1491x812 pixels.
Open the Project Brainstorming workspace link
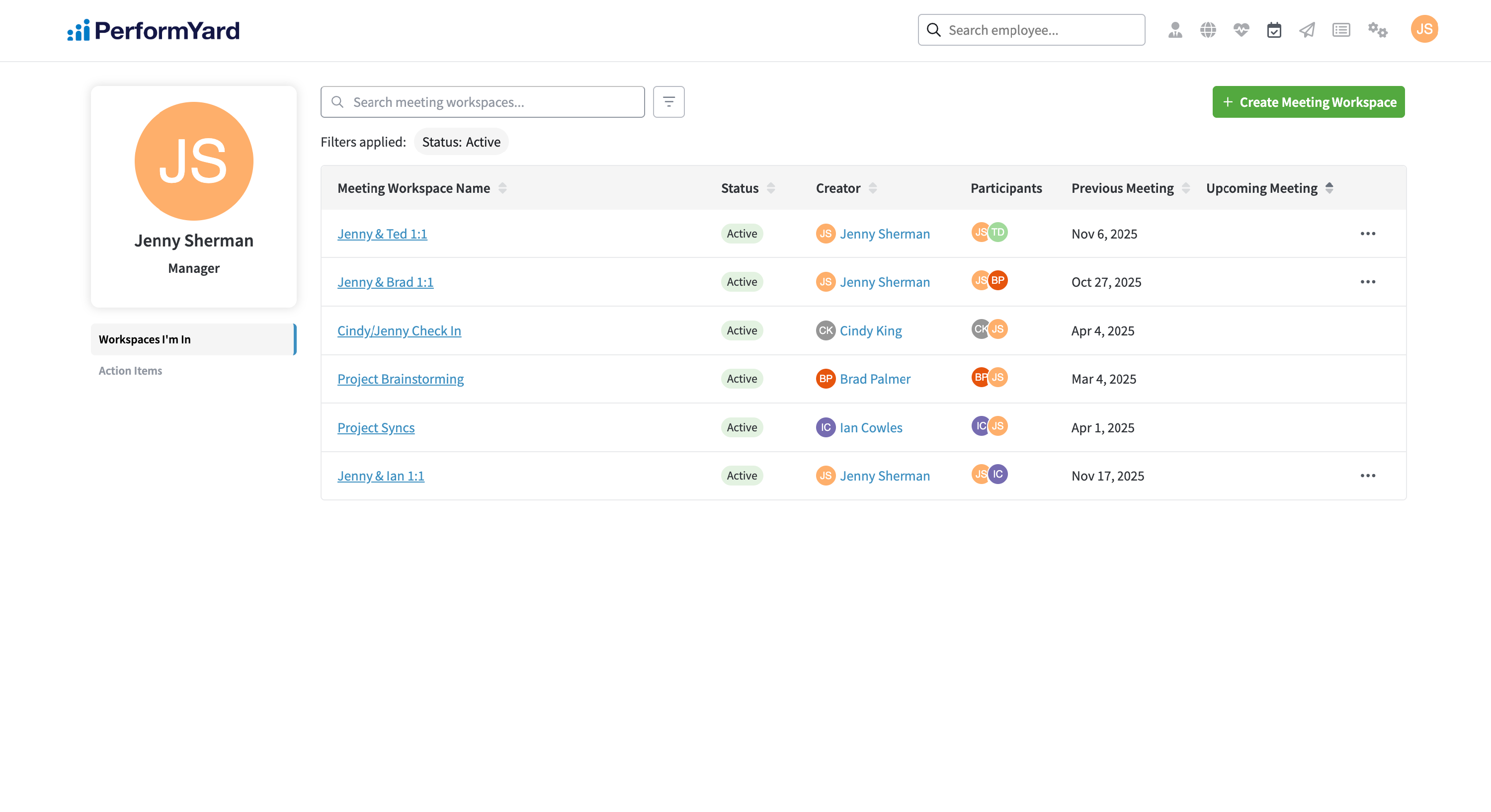pyautogui.click(x=401, y=379)
